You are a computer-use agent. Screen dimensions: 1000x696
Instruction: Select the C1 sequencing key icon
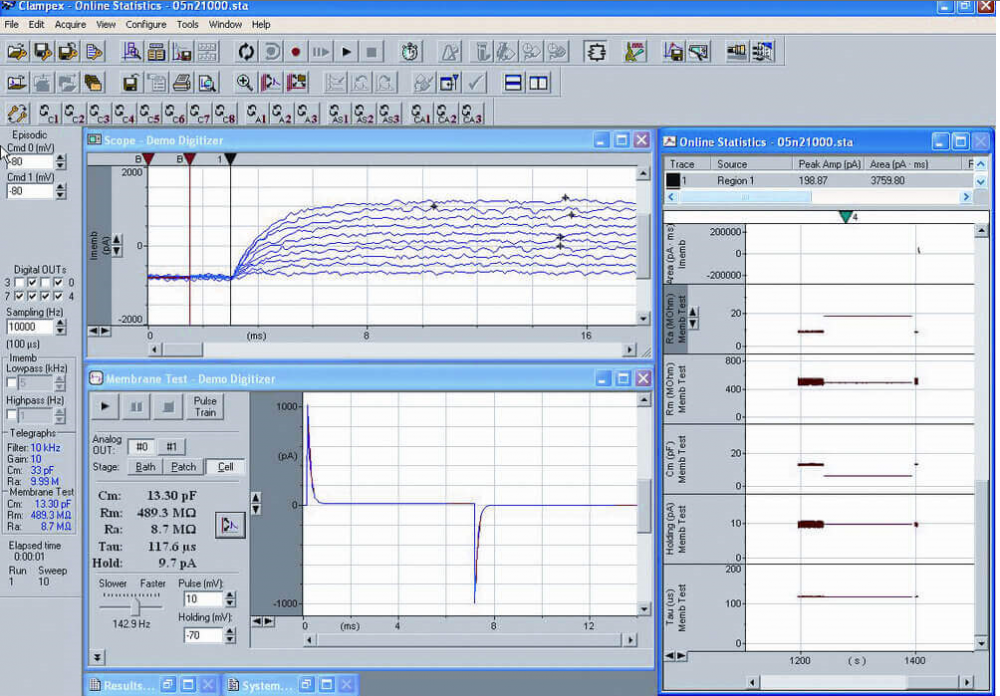click(48, 114)
